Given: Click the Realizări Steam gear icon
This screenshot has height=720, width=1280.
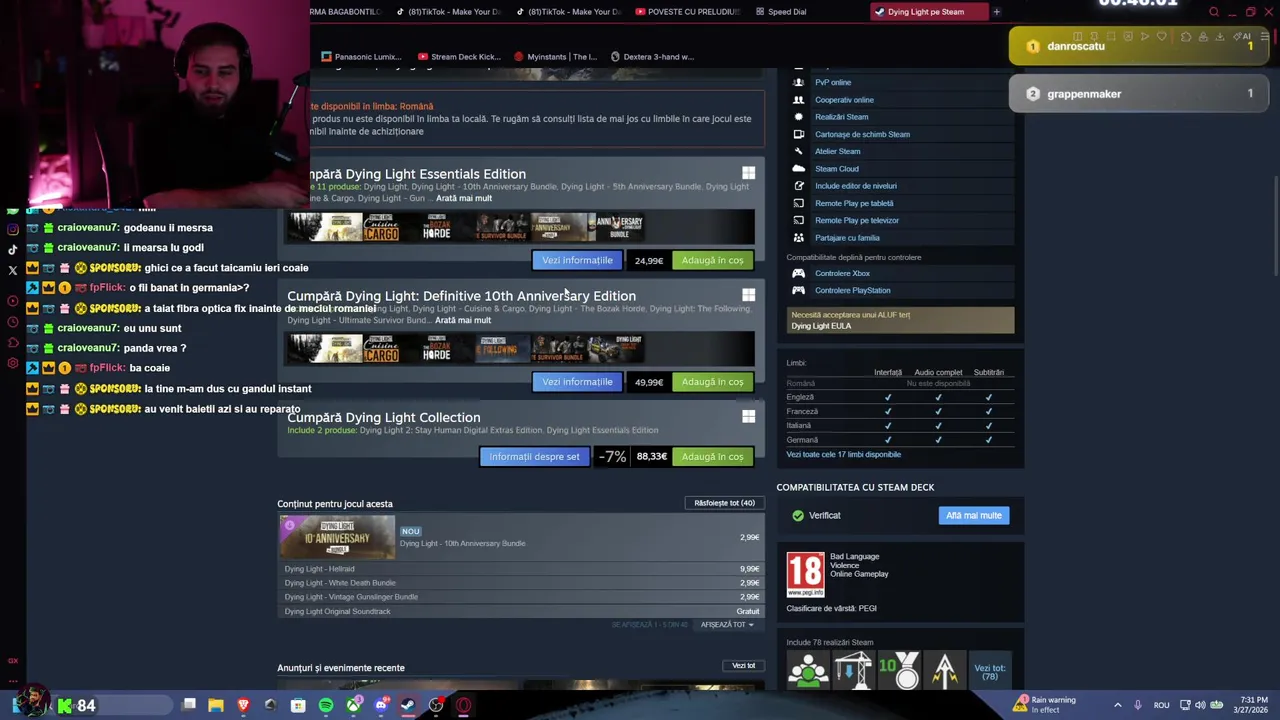Looking at the screenshot, I should tap(798, 117).
